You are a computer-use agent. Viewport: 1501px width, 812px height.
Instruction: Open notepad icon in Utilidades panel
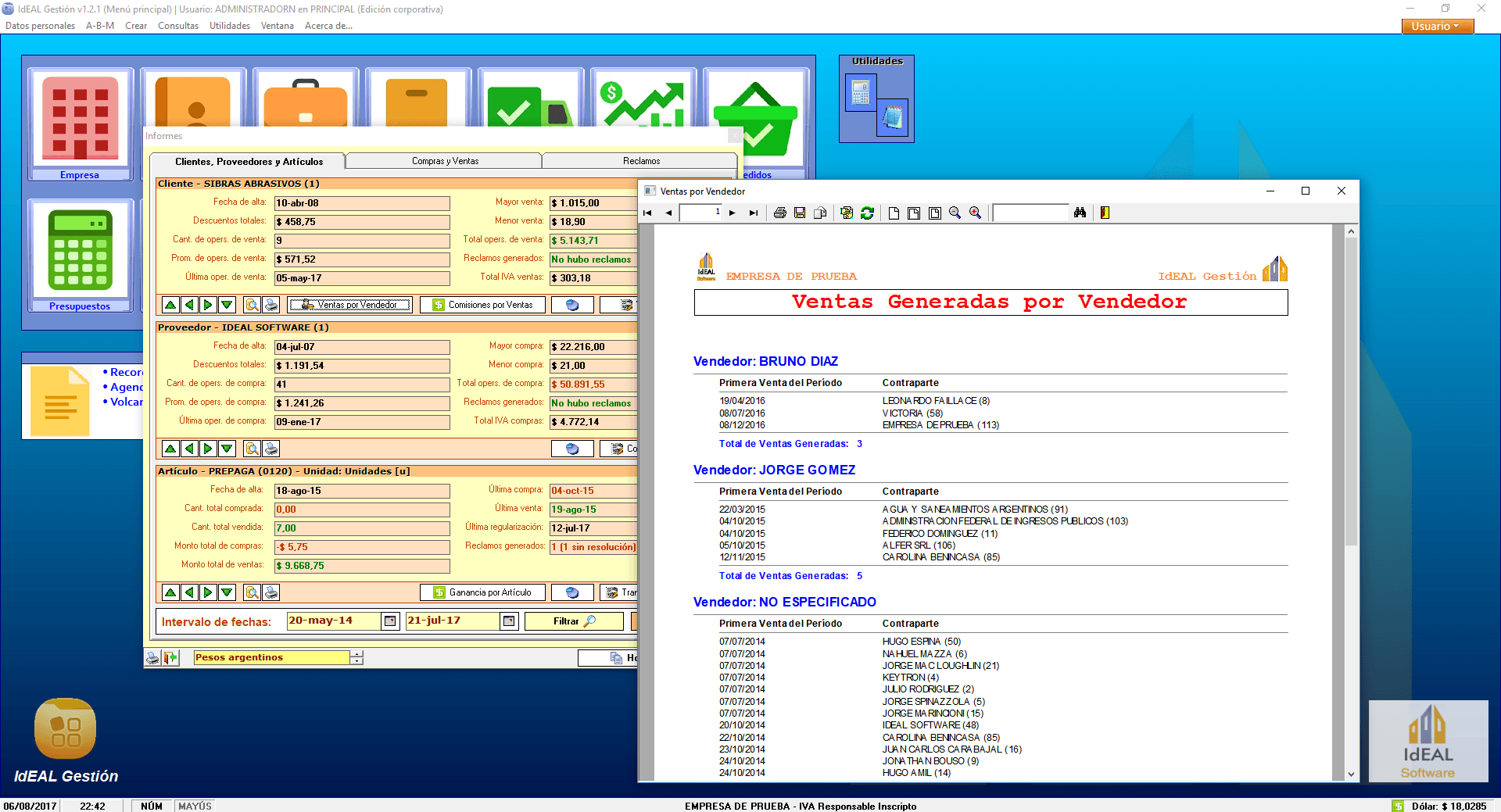[x=892, y=117]
